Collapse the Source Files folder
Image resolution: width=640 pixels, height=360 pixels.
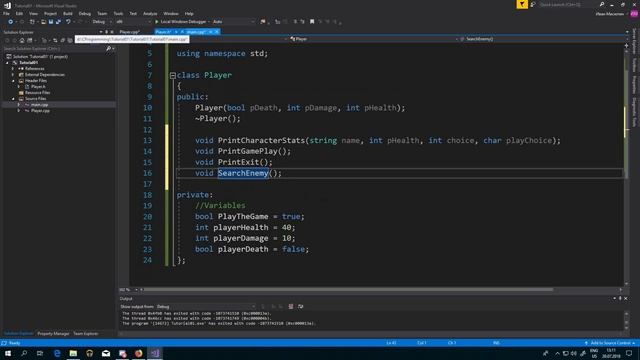(13, 99)
